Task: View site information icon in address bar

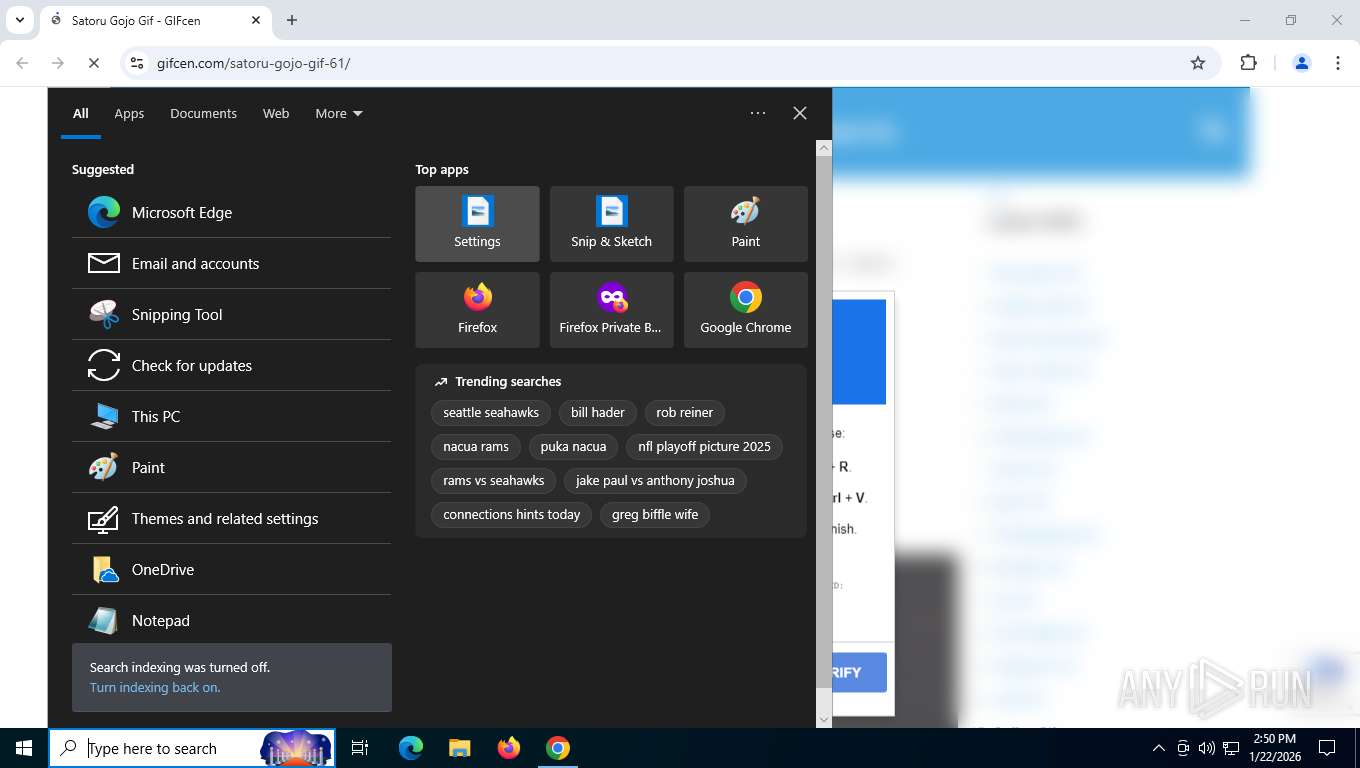Action: pyautogui.click(x=137, y=63)
